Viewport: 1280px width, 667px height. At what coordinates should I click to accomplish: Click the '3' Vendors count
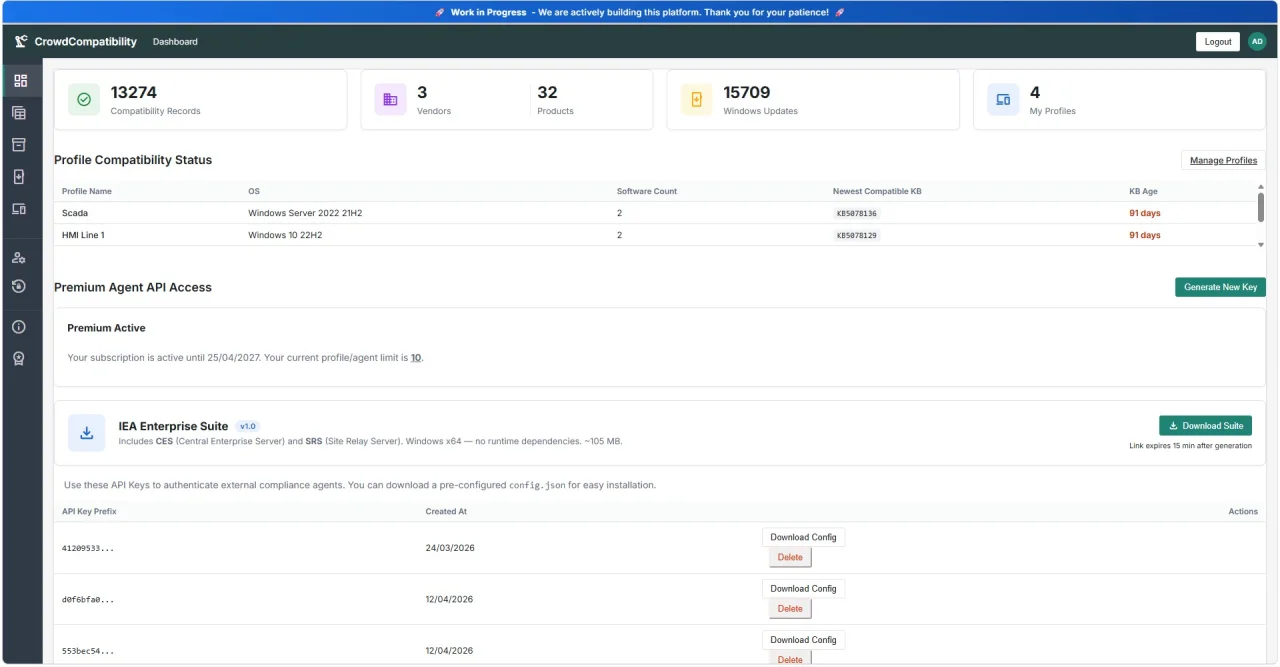(422, 92)
